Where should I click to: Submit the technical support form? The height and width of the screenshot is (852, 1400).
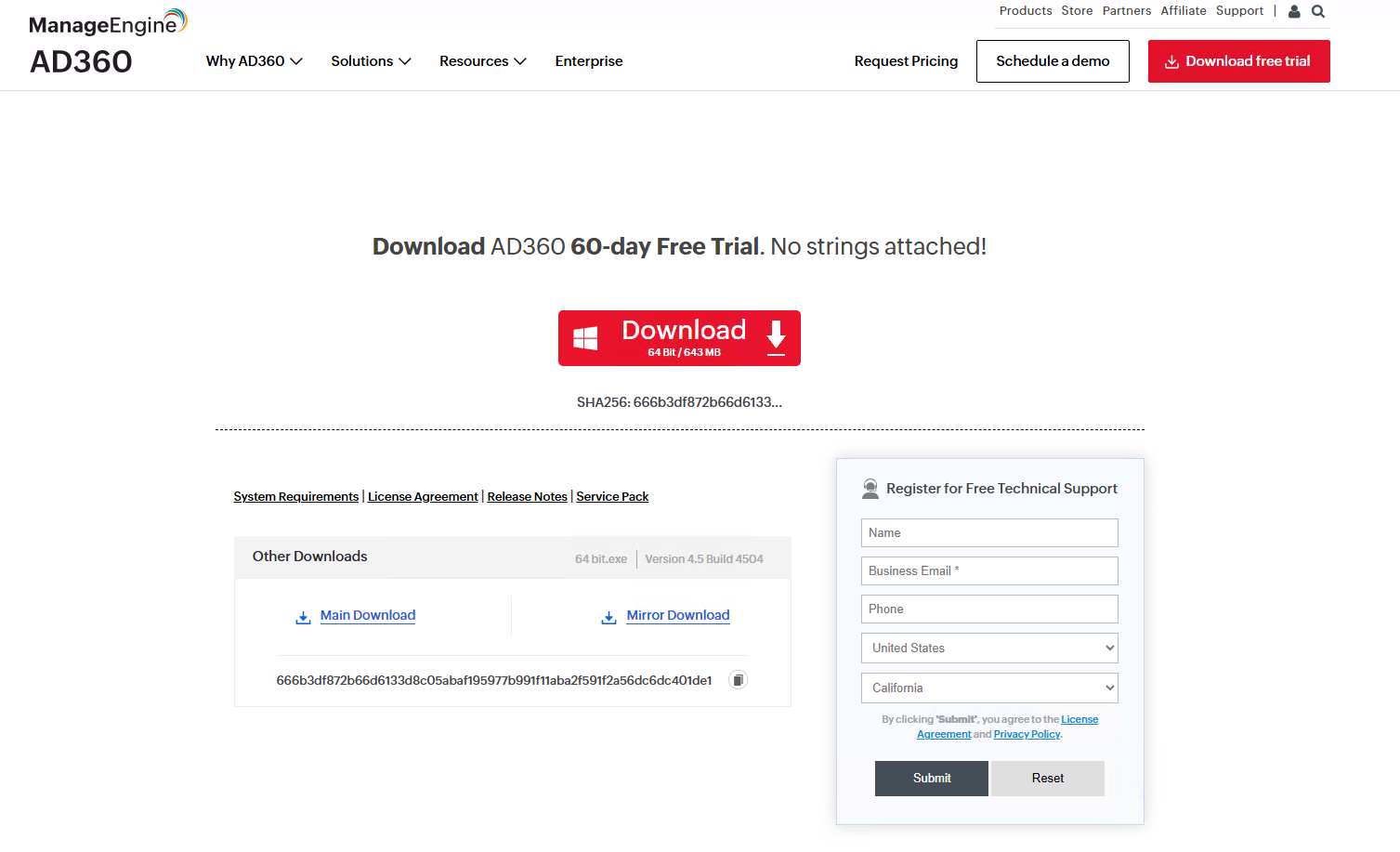pyautogui.click(x=932, y=779)
